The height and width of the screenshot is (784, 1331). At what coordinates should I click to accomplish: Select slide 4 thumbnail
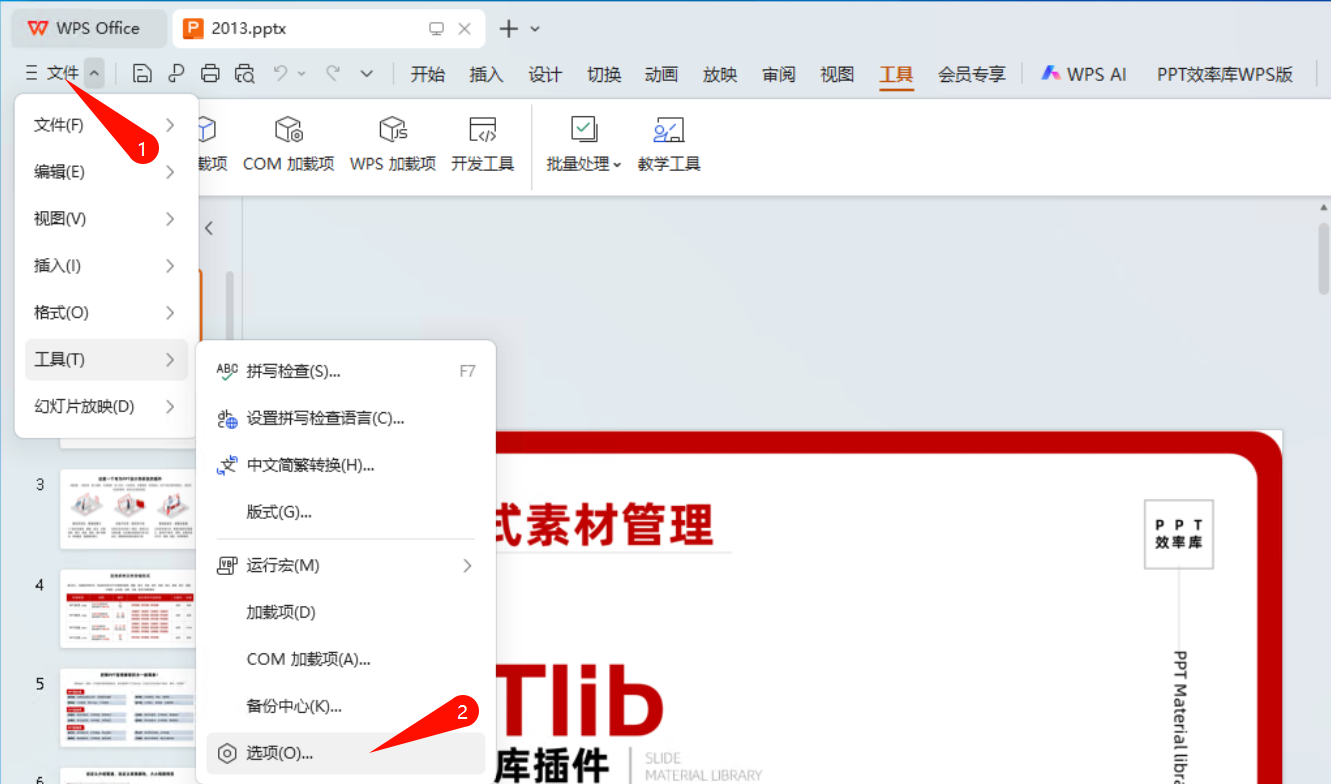127,608
